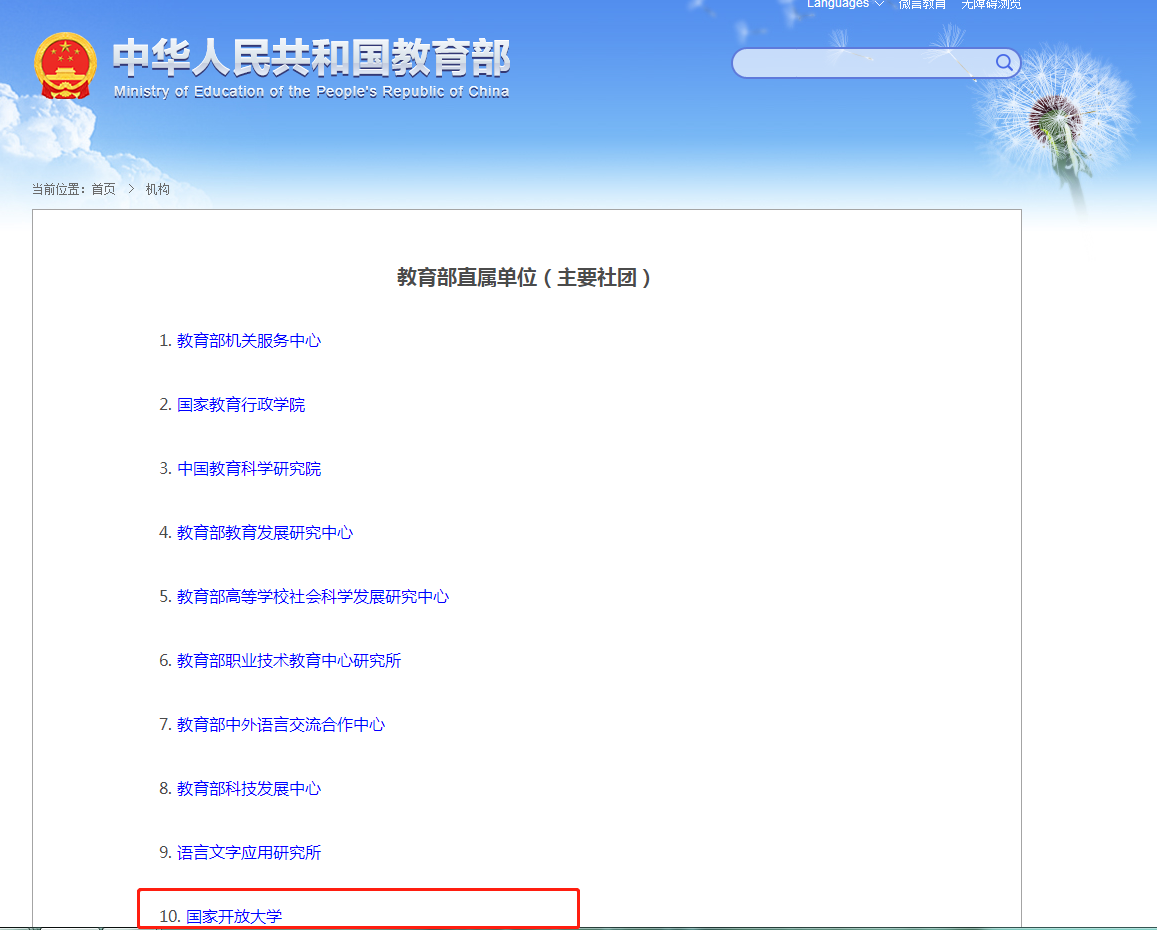Select 机构 in the breadcrumb
The width and height of the screenshot is (1157, 930).
coord(156,188)
